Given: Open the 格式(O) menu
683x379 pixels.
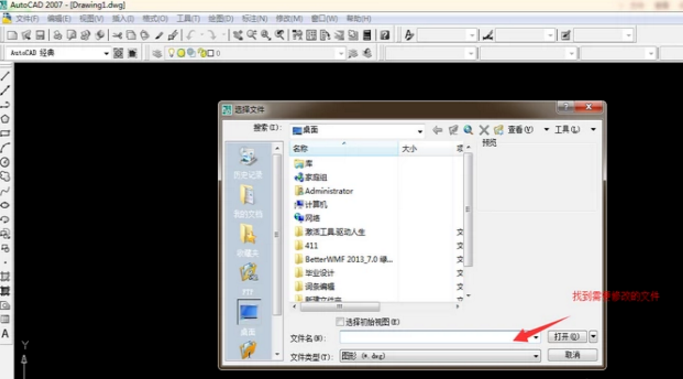Looking at the screenshot, I should [x=155, y=19].
